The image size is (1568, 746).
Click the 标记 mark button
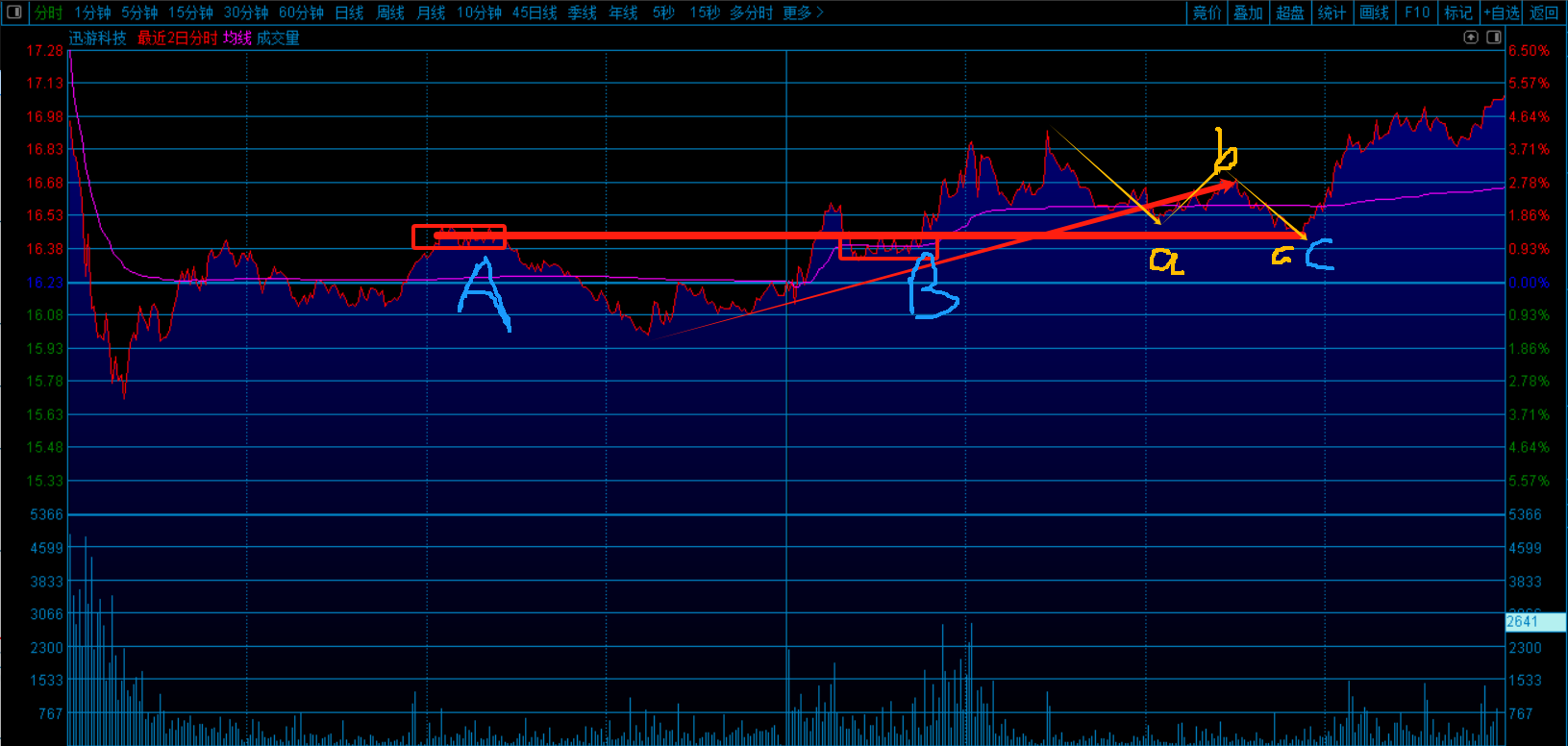1458,12
